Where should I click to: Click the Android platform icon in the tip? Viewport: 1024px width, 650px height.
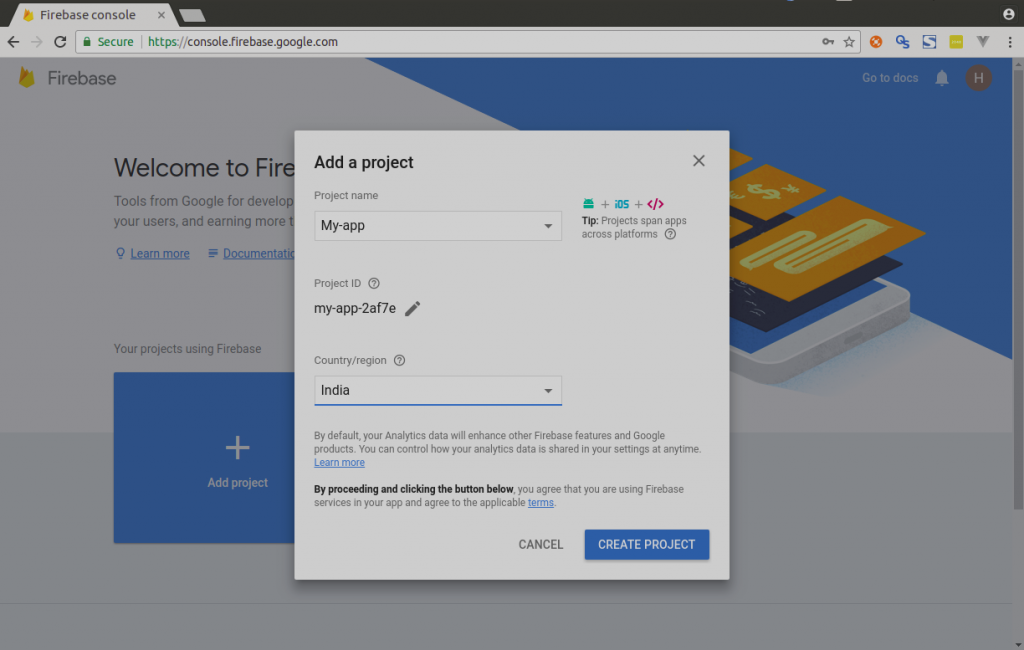click(588, 204)
